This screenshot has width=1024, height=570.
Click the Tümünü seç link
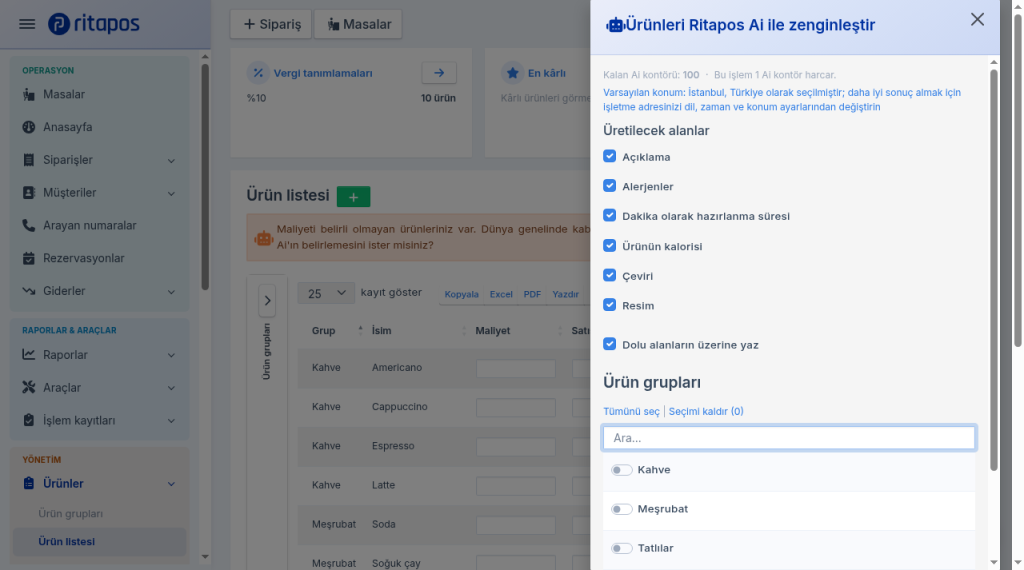pyautogui.click(x=632, y=411)
